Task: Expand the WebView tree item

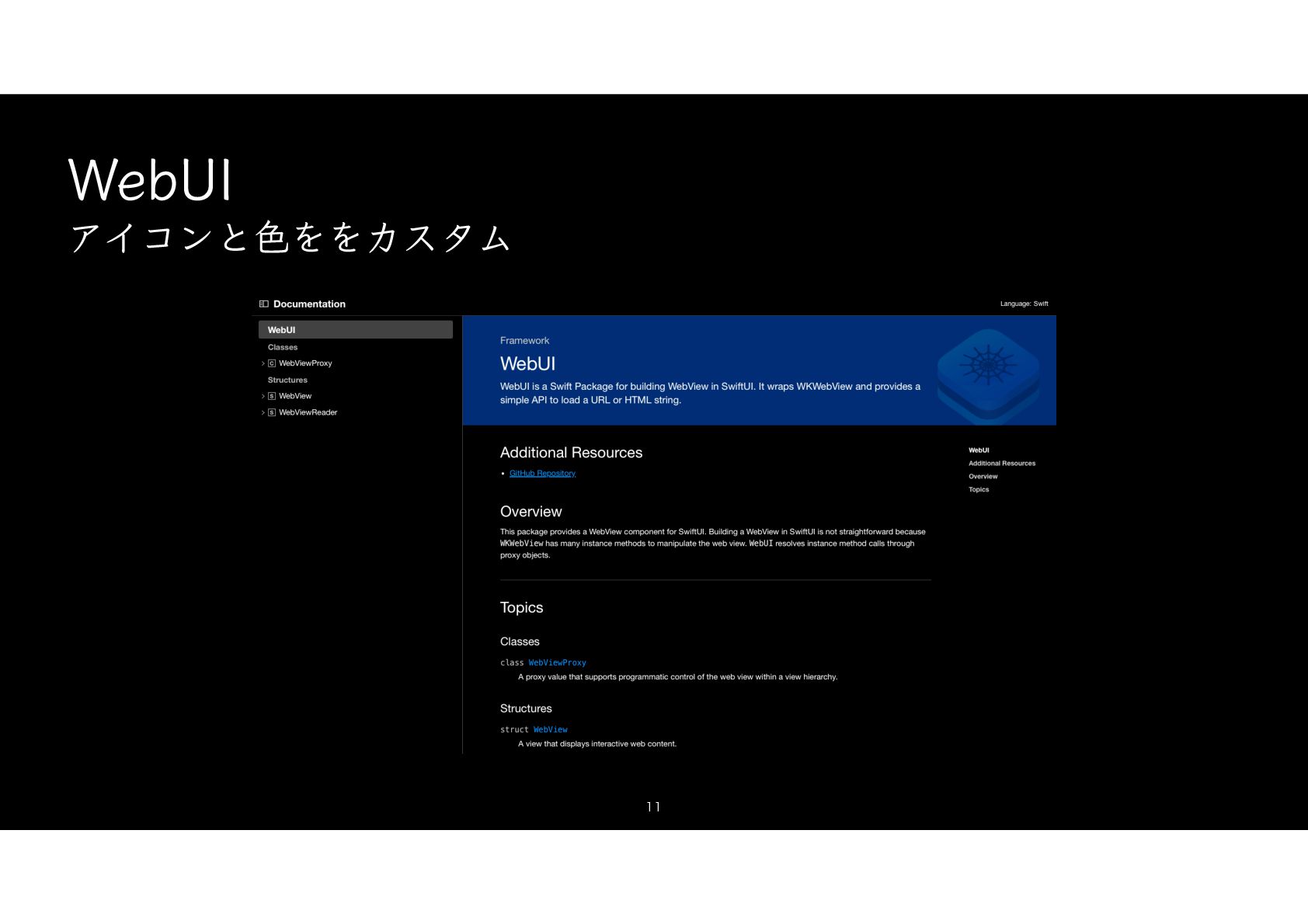Action: click(x=263, y=396)
